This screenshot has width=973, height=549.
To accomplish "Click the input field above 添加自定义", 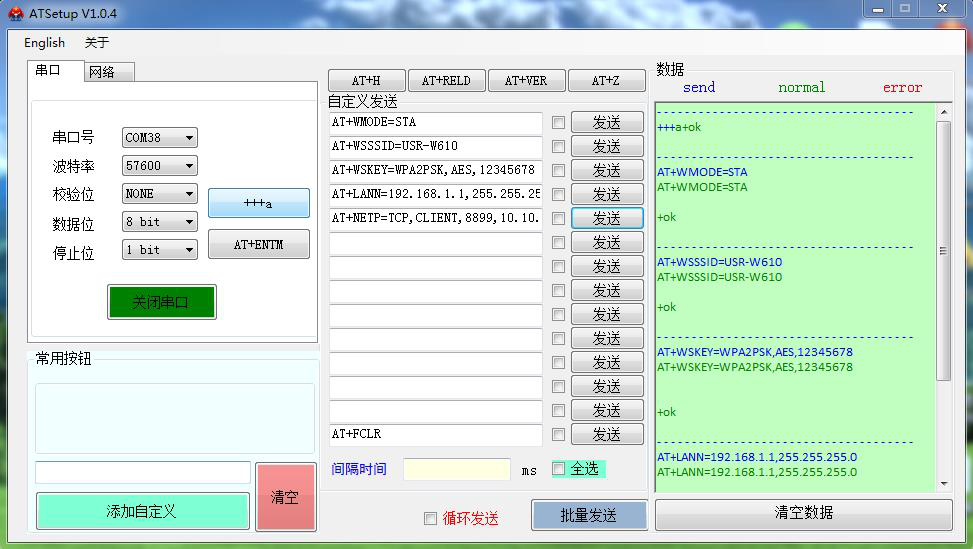I will 143,472.
